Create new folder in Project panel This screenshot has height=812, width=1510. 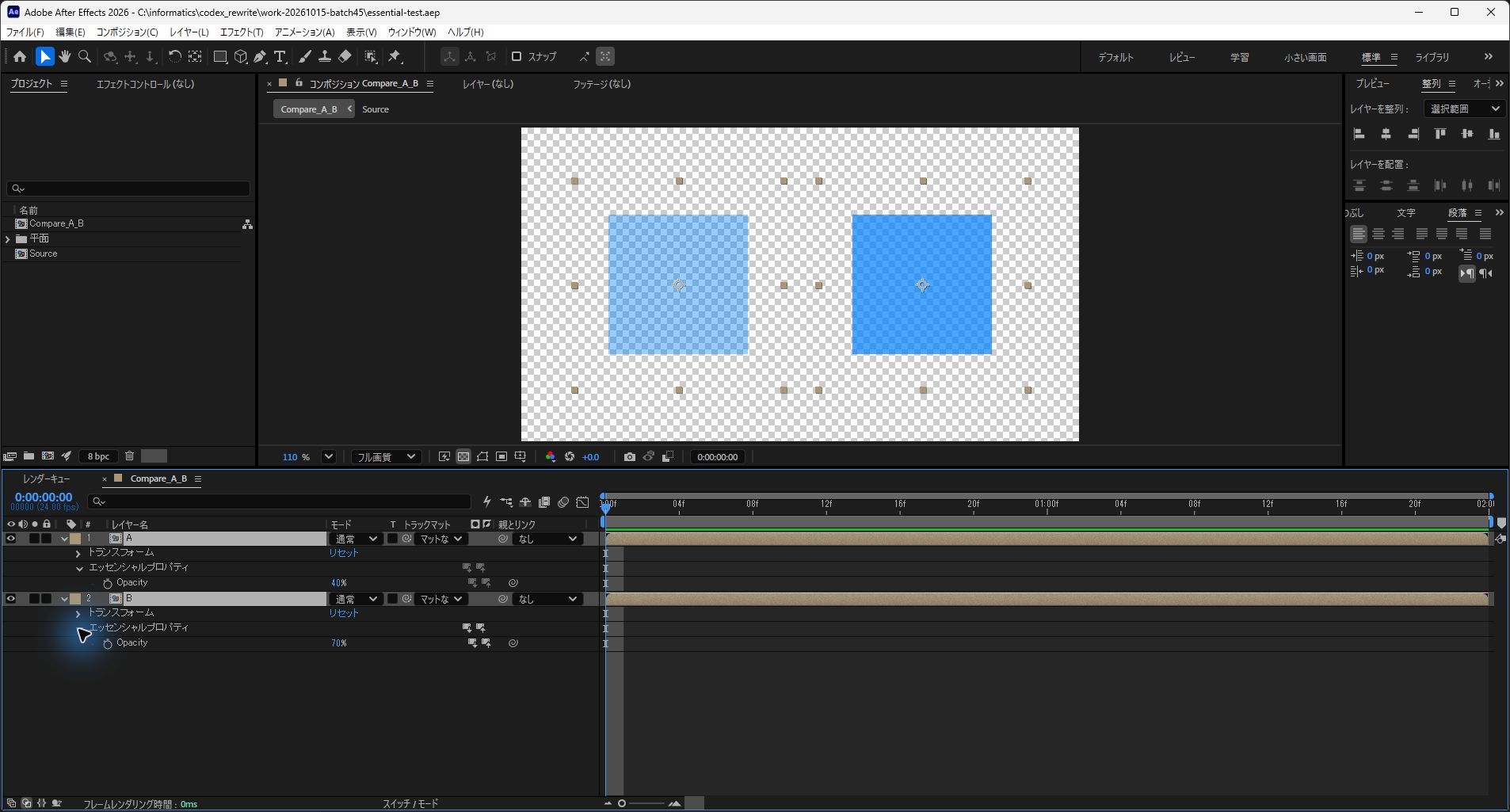click(29, 456)
